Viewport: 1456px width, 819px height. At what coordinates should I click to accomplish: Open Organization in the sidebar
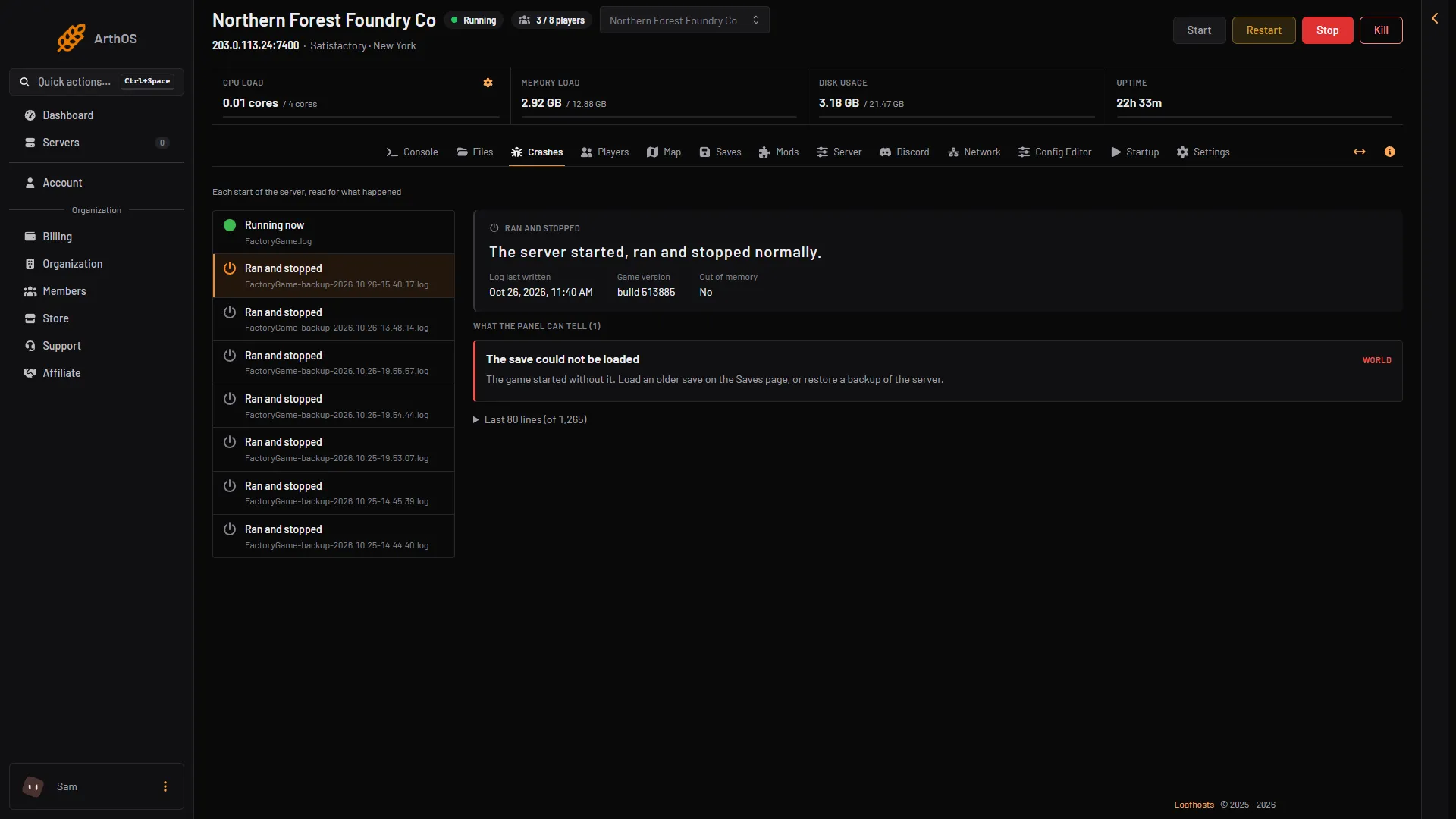(x=96, y=264)
